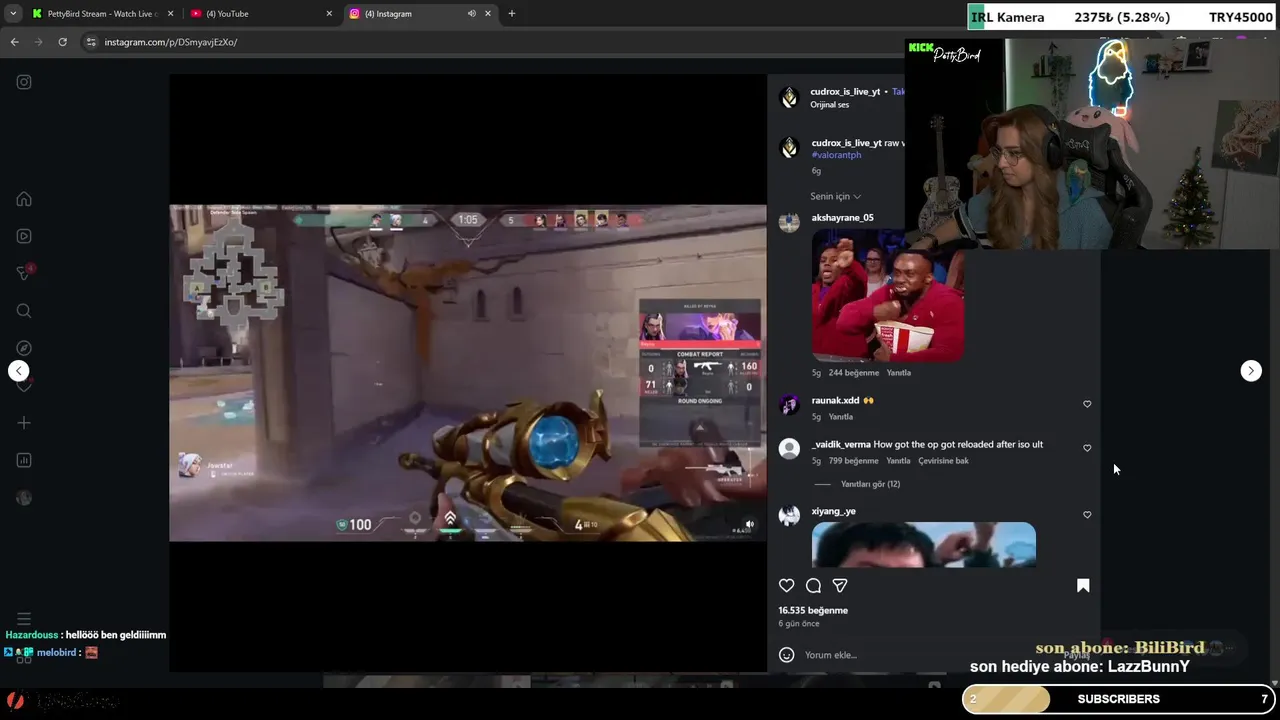Like the post with heart icon
Screen dimensions: 1280x720
coord(787,586)
